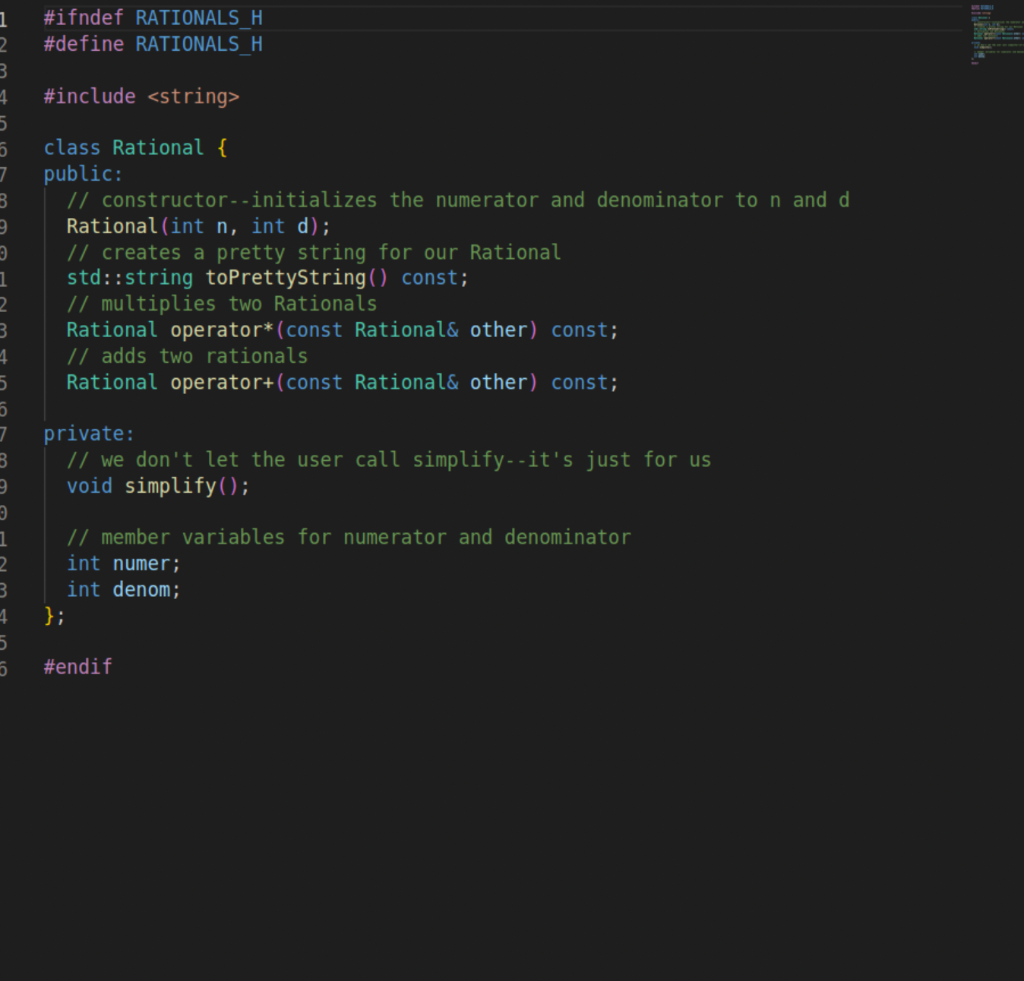The height and width of the screenshot is (981, 1024).
Task: Select the class keyword before Rational
Action: tap(72, 147)
